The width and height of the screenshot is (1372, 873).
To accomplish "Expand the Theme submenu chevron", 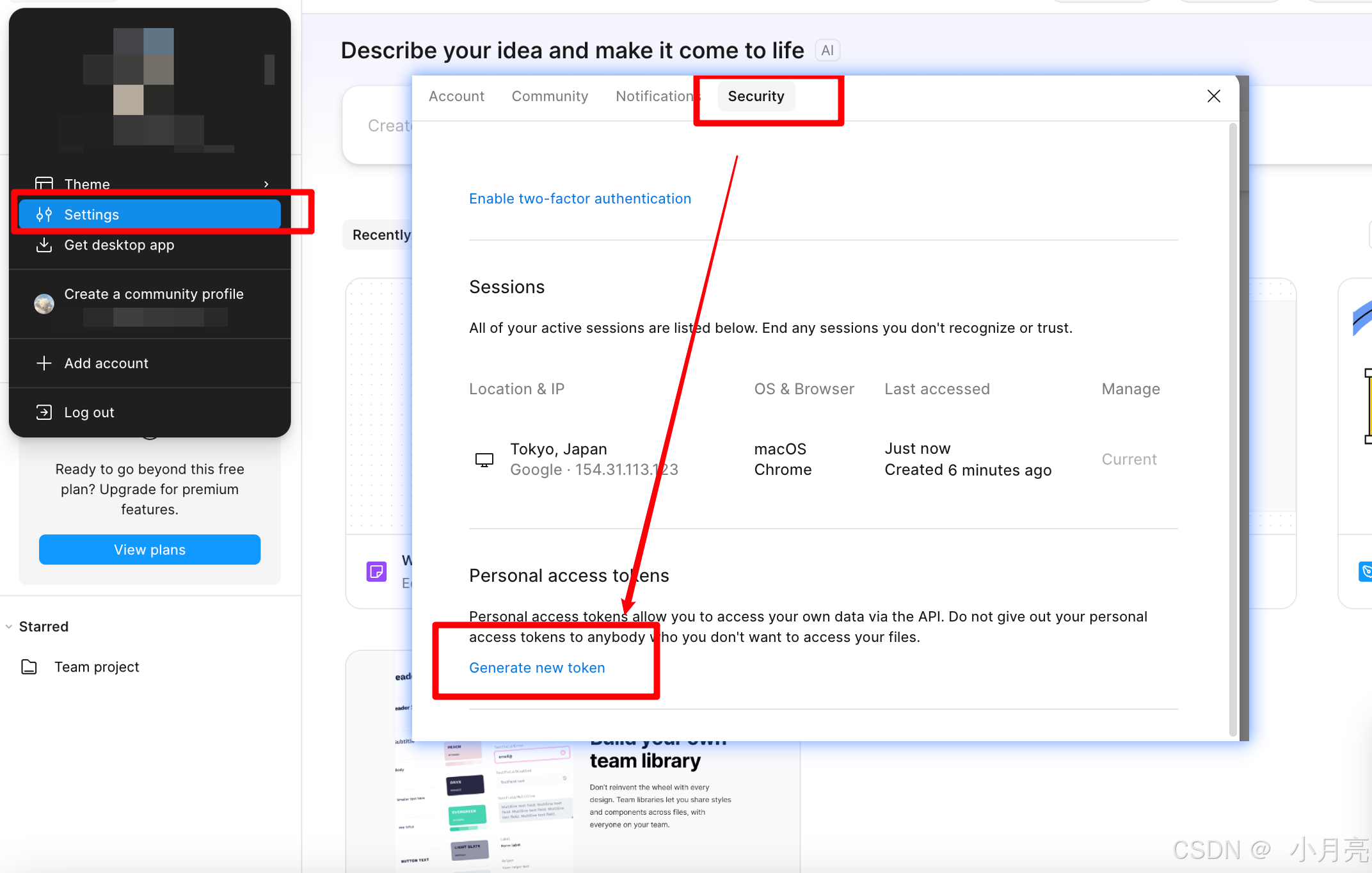I will (x=266, y=184).
